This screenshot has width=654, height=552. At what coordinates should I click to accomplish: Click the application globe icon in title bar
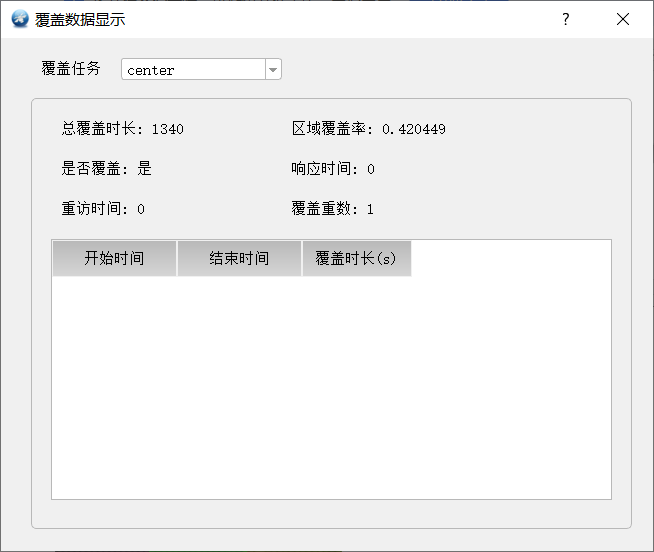(20, 19)
